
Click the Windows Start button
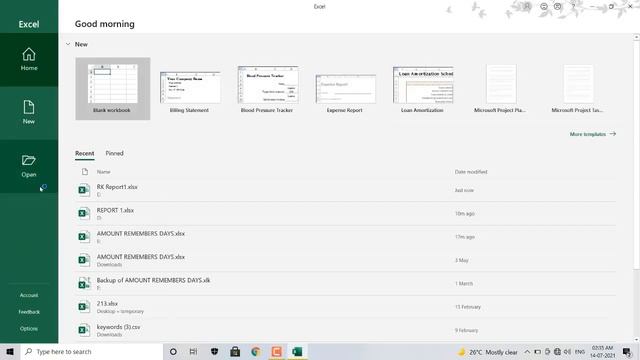10,351
